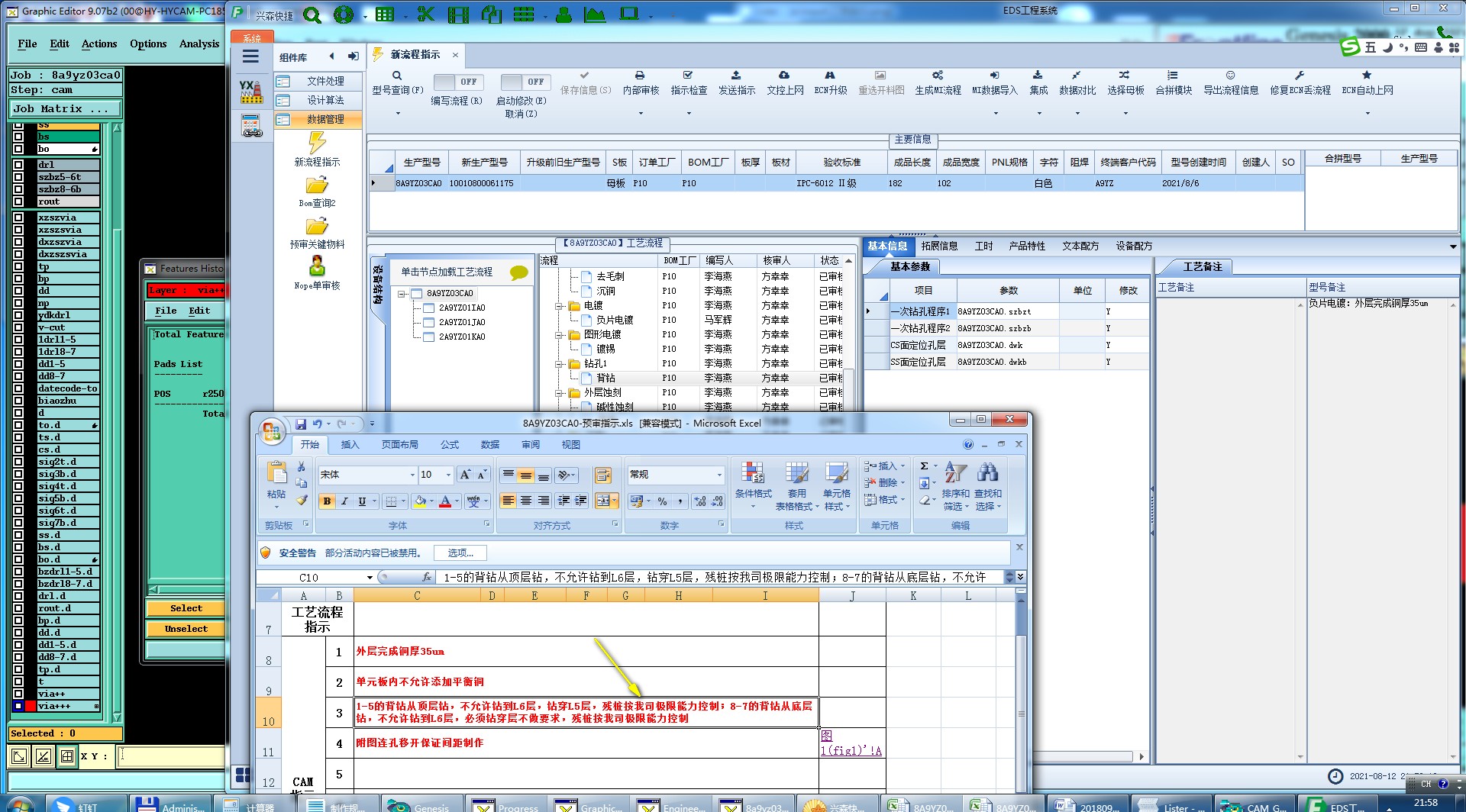Toggle the 编写流程(R) OFF switch

(457, 82)
